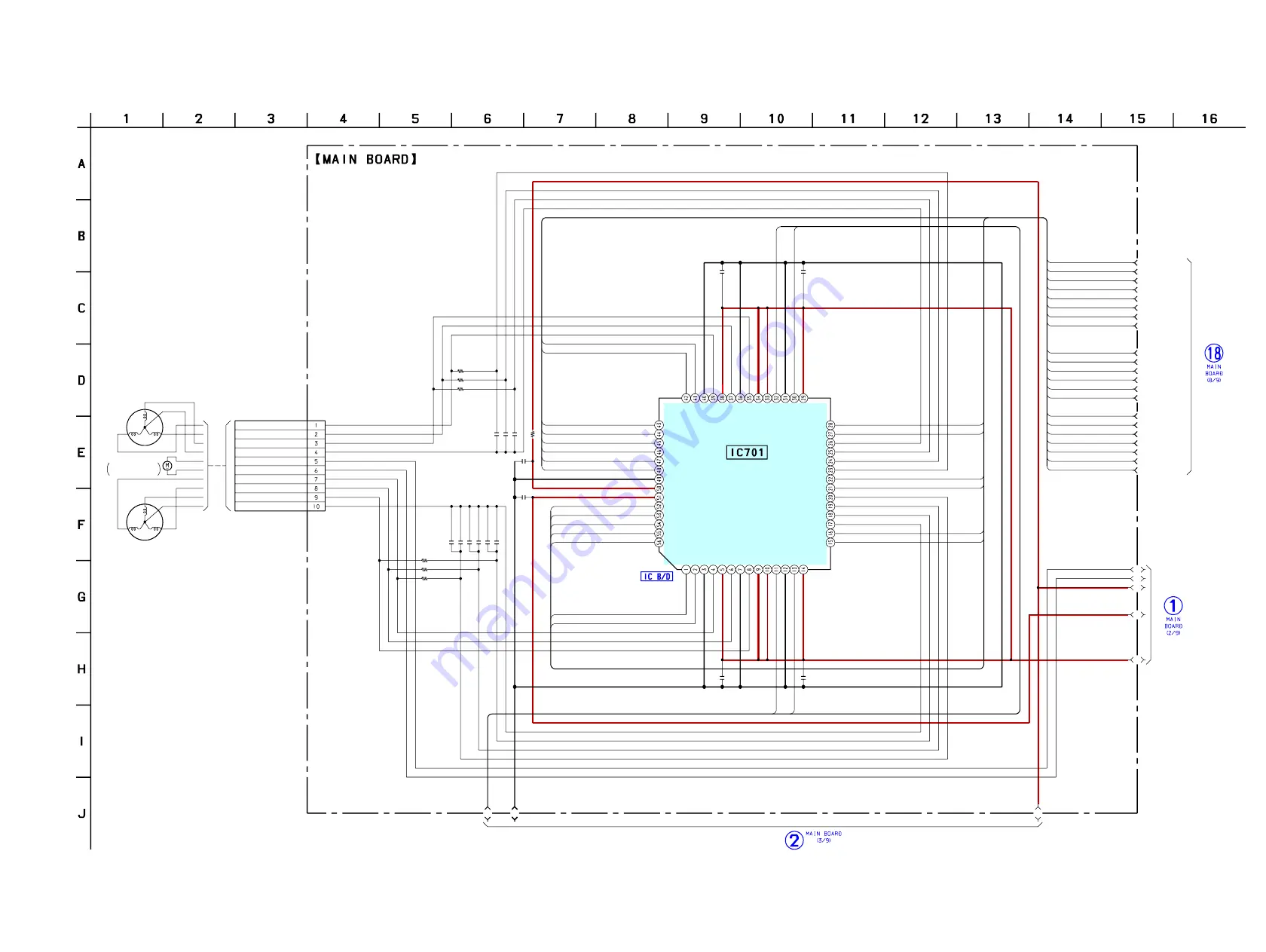Click the small circled M motor symbol
Viewport: 1266px width, 952px height.
click(167, 466)
